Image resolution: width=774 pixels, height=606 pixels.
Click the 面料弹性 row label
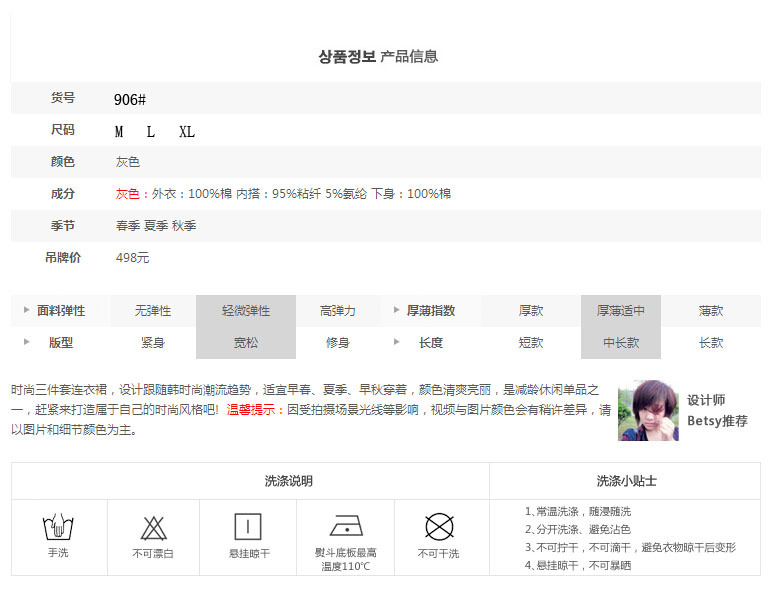61,311
